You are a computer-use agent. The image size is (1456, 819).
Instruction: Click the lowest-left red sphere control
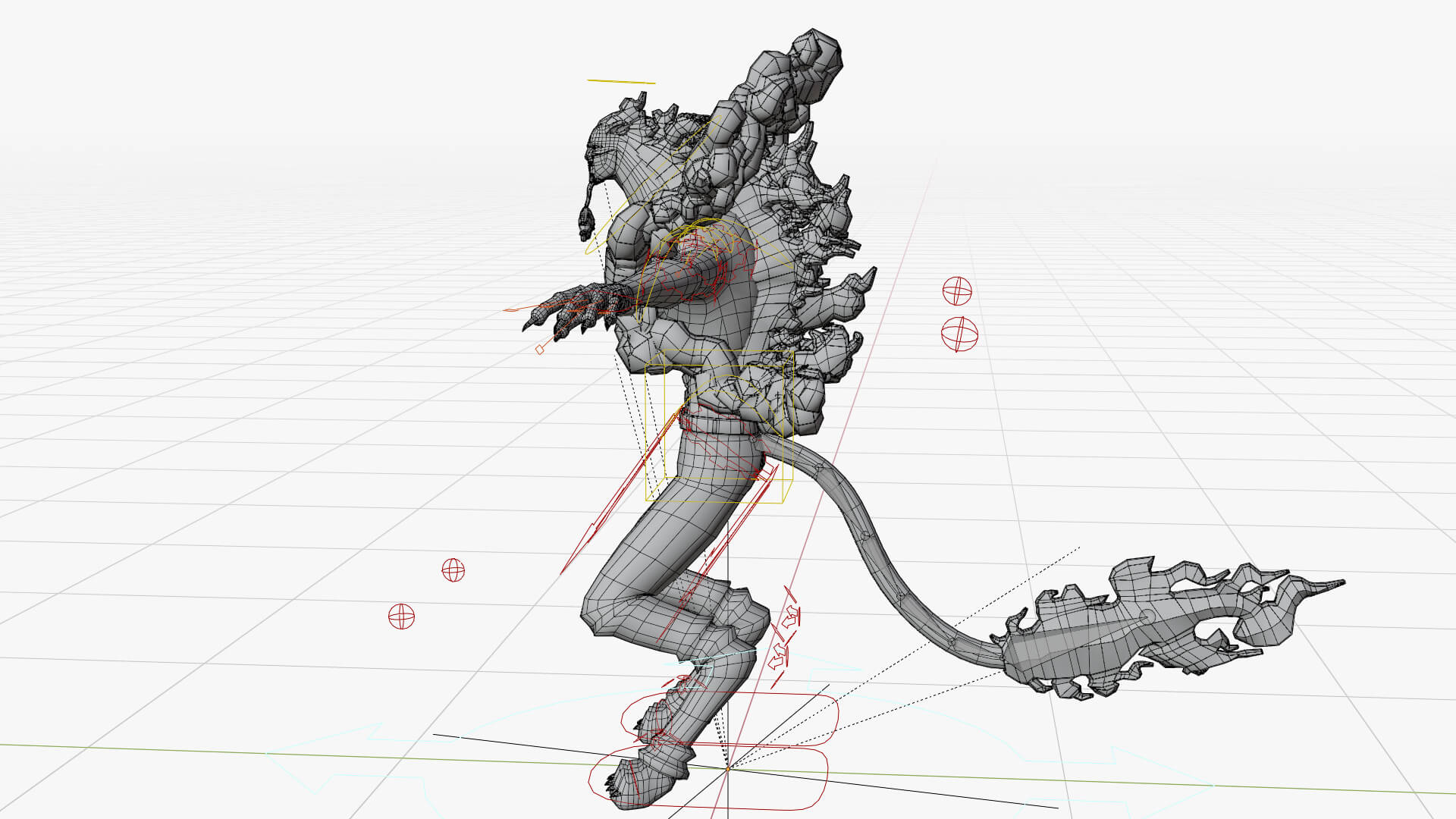coord(401,617)
